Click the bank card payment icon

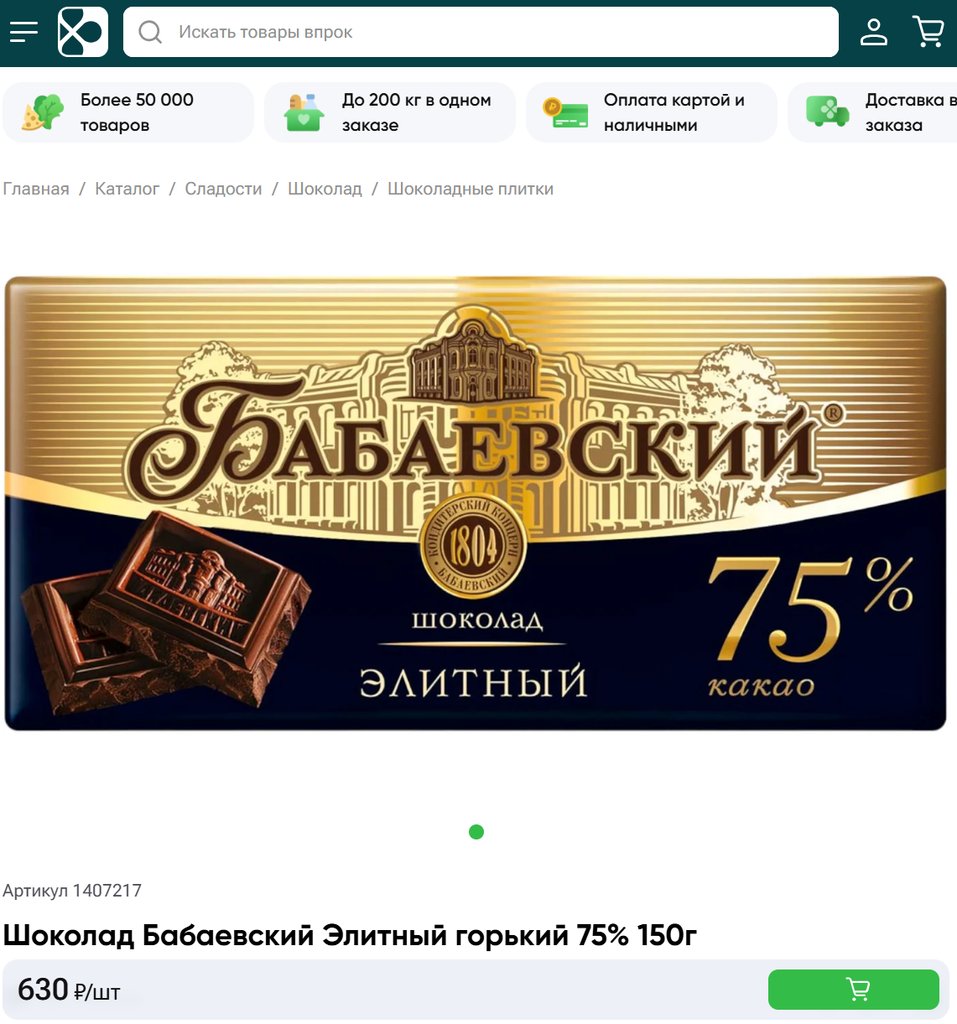[566, 112]
